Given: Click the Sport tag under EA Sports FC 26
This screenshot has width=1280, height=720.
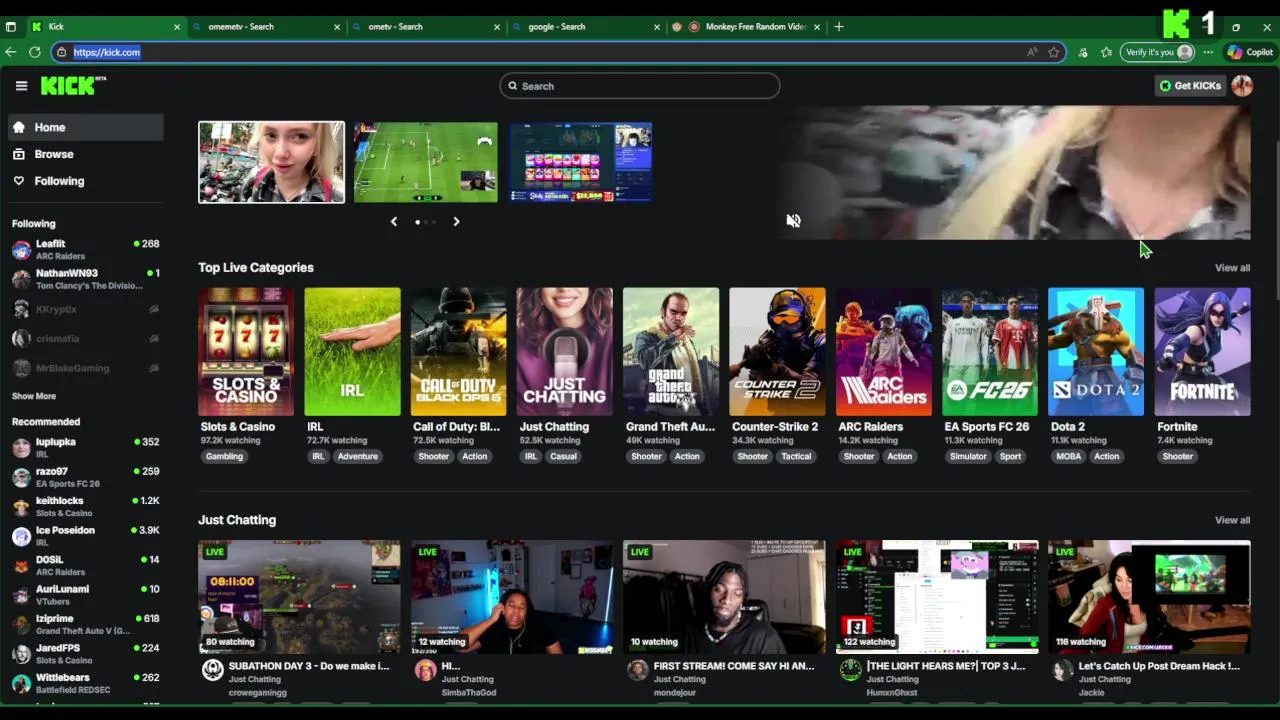Looking at the screenshot, I should click(1010, 456).
